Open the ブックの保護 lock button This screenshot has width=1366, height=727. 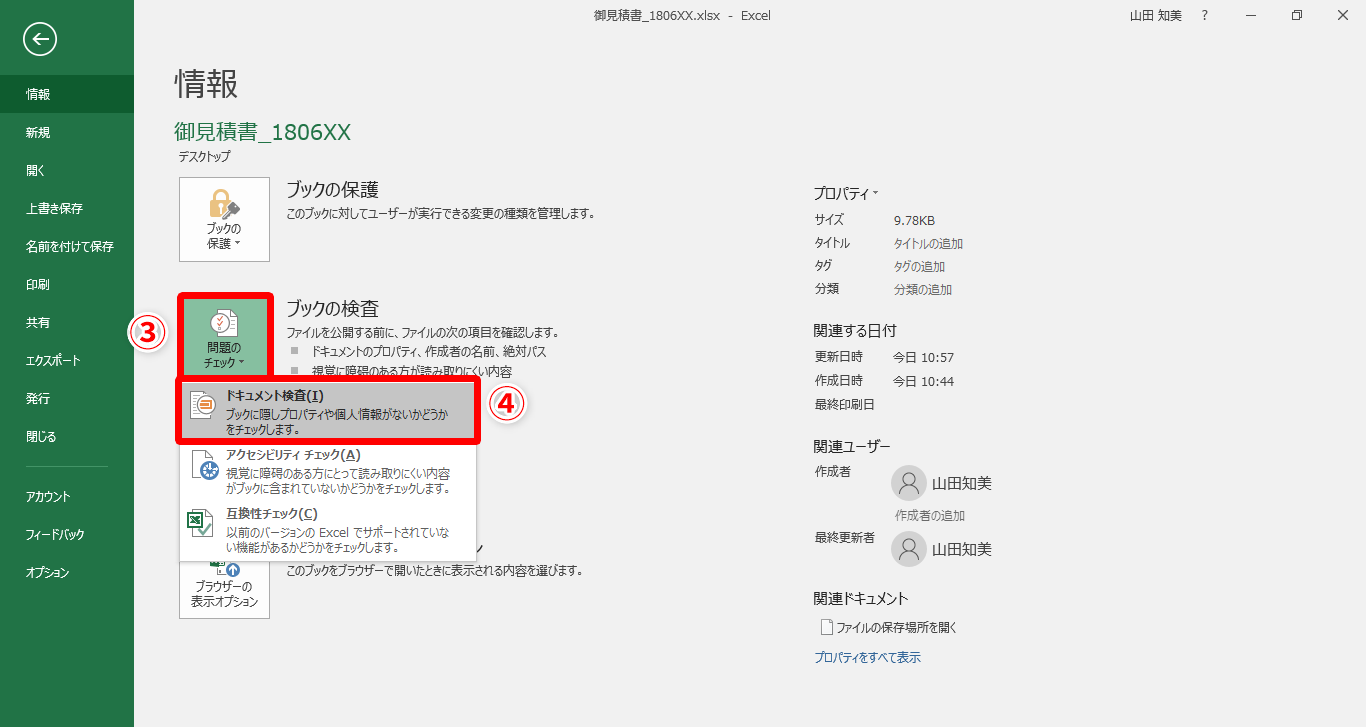[224, 219]
